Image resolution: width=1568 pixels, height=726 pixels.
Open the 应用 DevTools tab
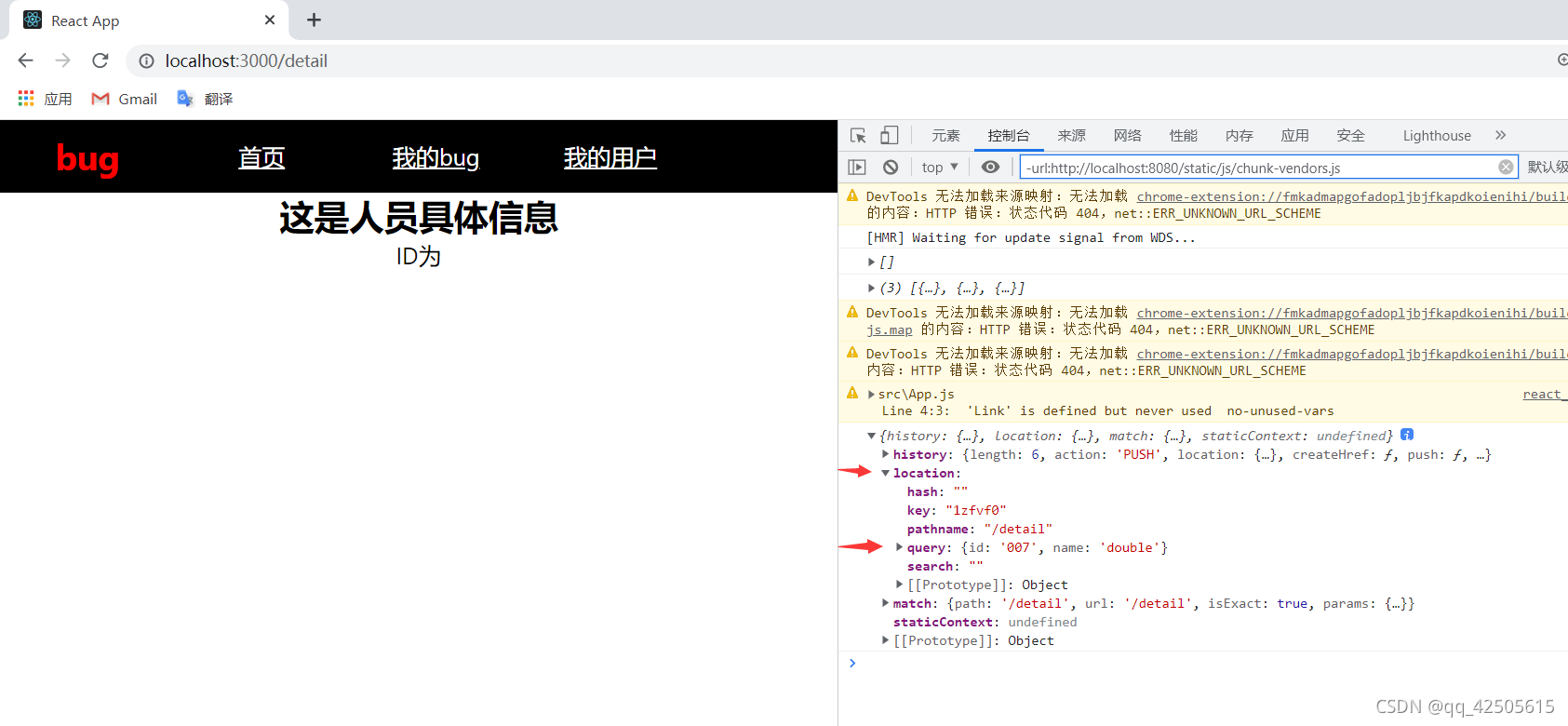click(1294, 136)
